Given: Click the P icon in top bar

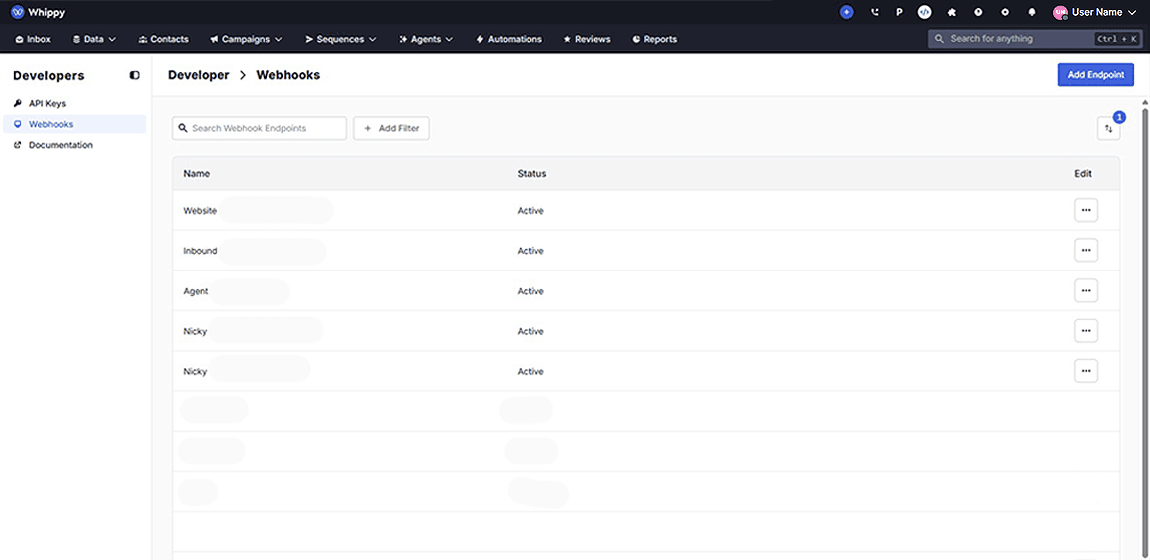Looking at the screenshot, I should coord(899,12).
